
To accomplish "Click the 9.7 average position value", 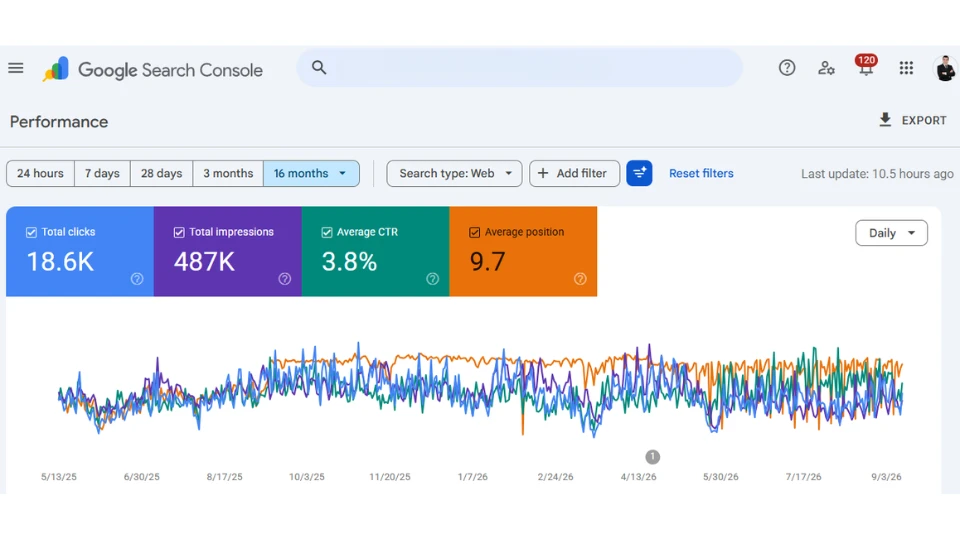I will [488, 262].
